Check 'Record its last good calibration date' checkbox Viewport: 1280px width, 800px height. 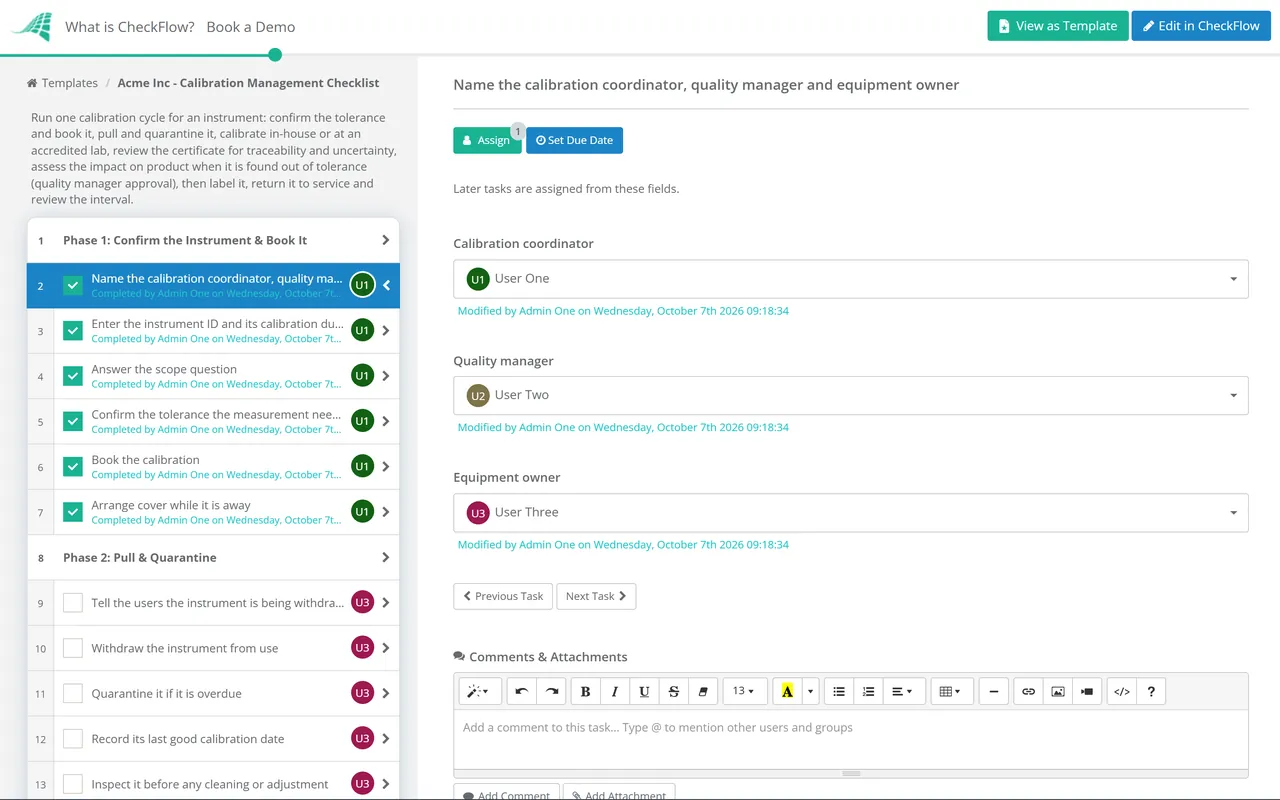click(x=73, y=739)
